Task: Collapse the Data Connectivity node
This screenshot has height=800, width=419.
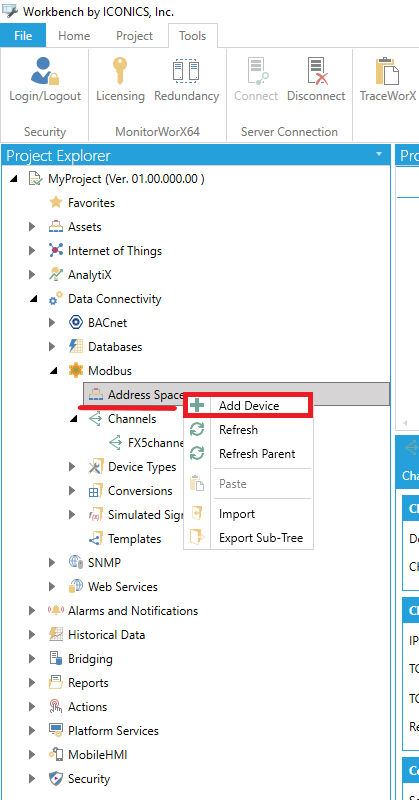Action: point(33,299)
